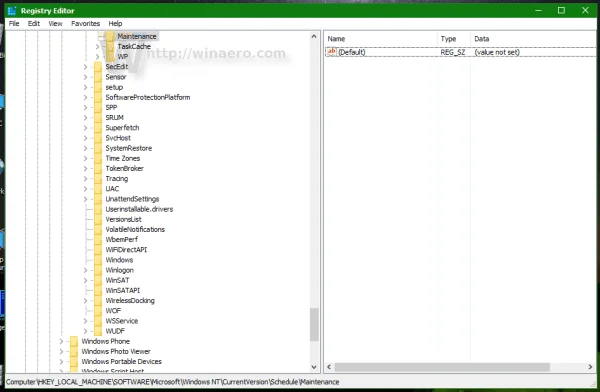The height and width of the screenshot is (392, 600).
Task: Open the Help menu
Action: [115, 24]
